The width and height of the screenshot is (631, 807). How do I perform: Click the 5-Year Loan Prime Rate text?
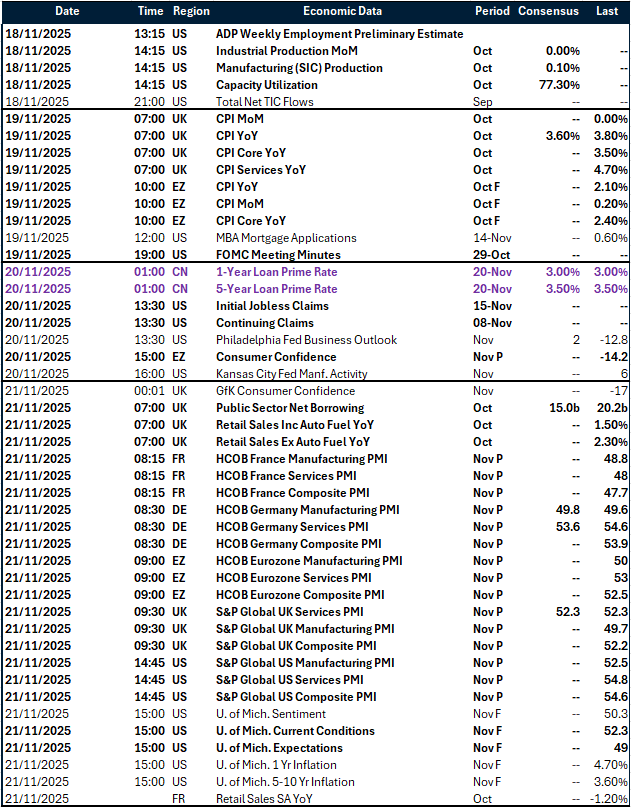(x=277, y=289)
